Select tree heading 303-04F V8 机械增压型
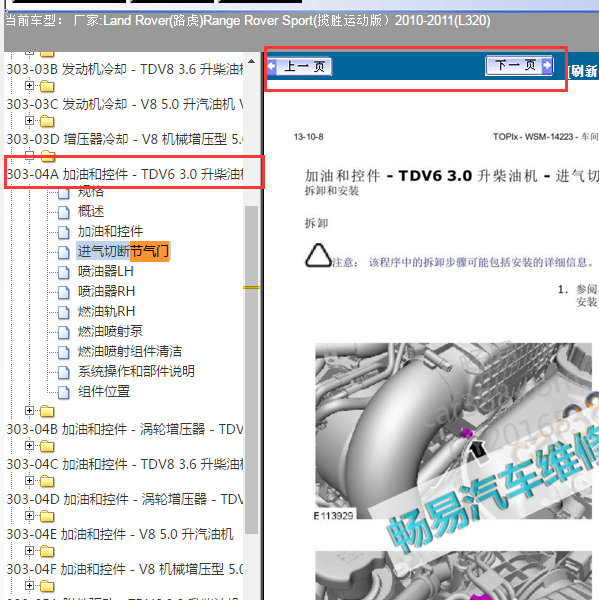Viewport: 599px width, 600px height. point(125,569)
